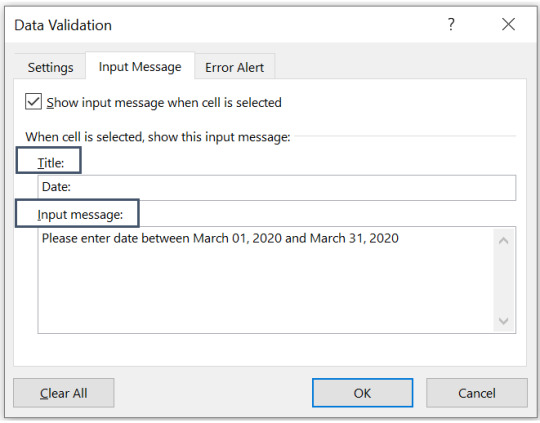This screenshot has width=540, height=423.
Task: Open help via question mark icon
Action: point(451,24)
